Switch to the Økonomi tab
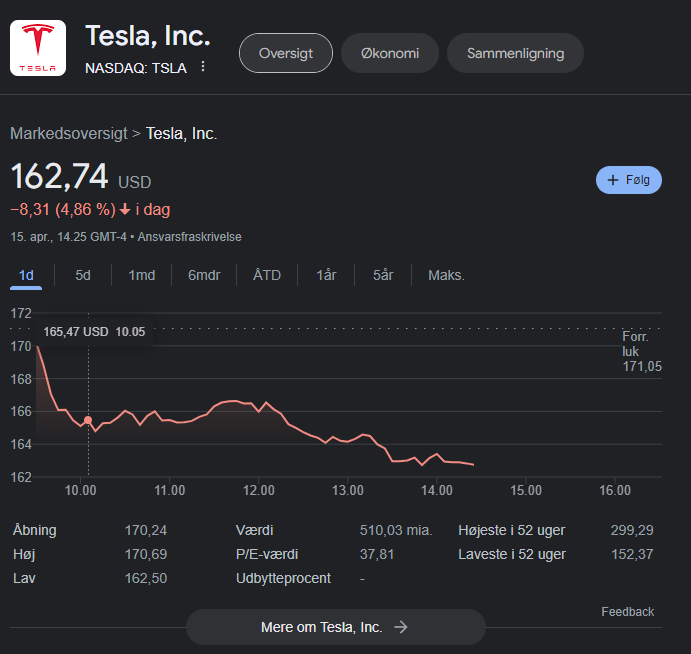Screen dimensions: 691x654 click(390, 53)
